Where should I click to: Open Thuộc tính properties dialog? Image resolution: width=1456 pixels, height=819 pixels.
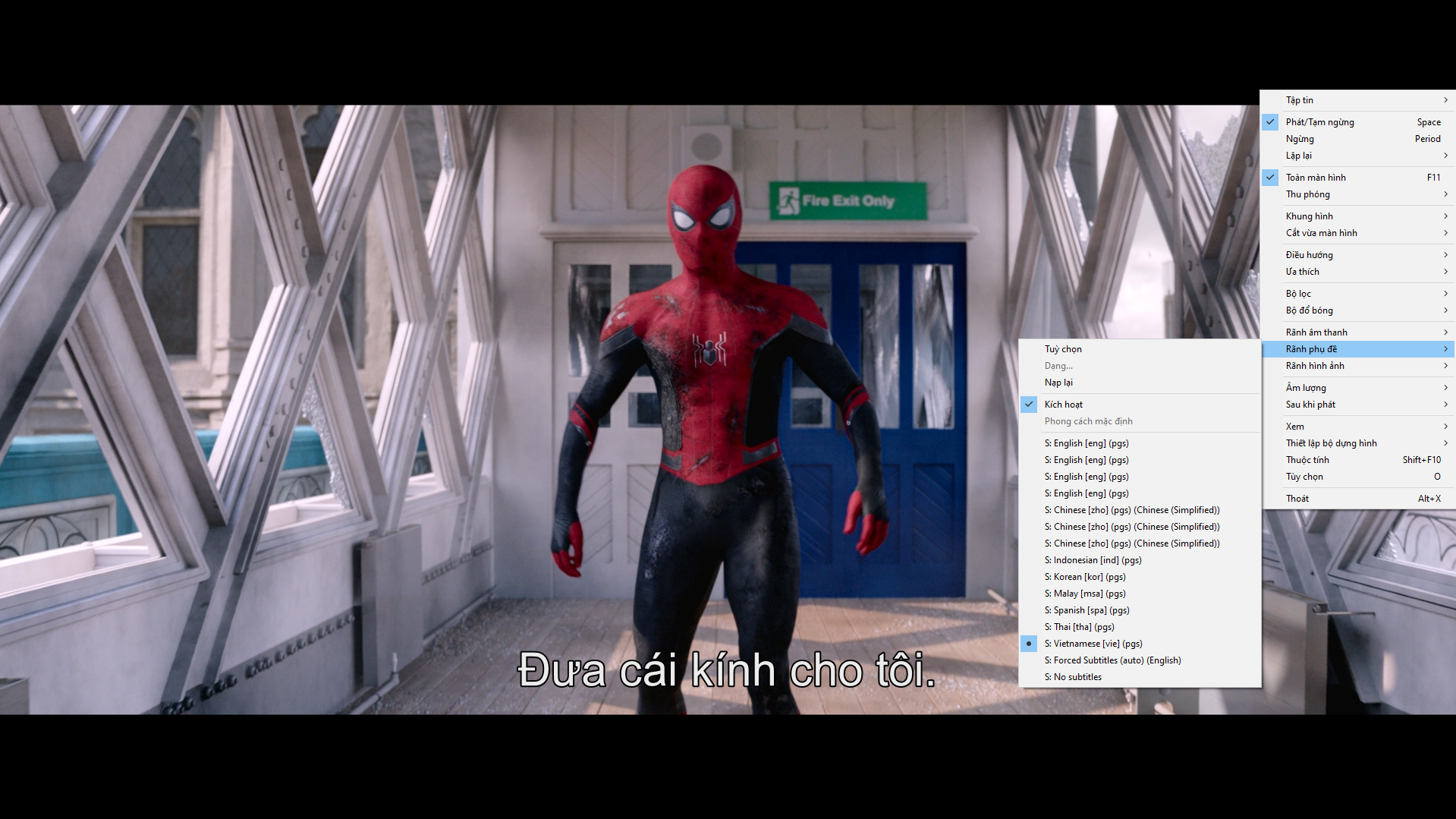pyautogui.click(x=1358, y=460)
